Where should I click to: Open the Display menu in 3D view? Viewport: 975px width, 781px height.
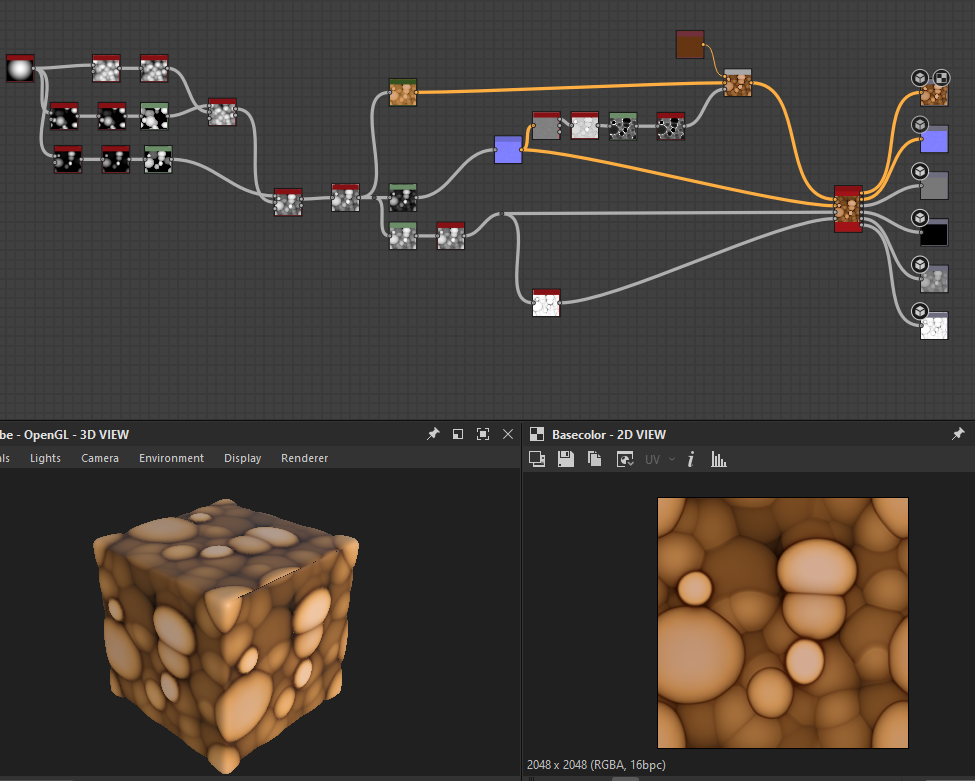coord(242,458)
